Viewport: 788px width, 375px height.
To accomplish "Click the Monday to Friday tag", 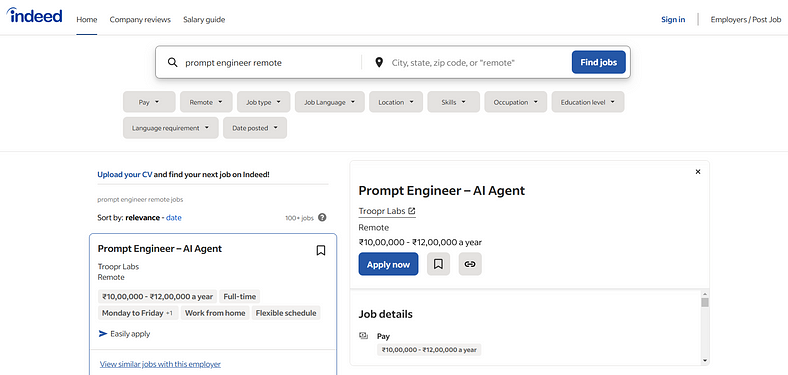I will [x=137, y=313].
